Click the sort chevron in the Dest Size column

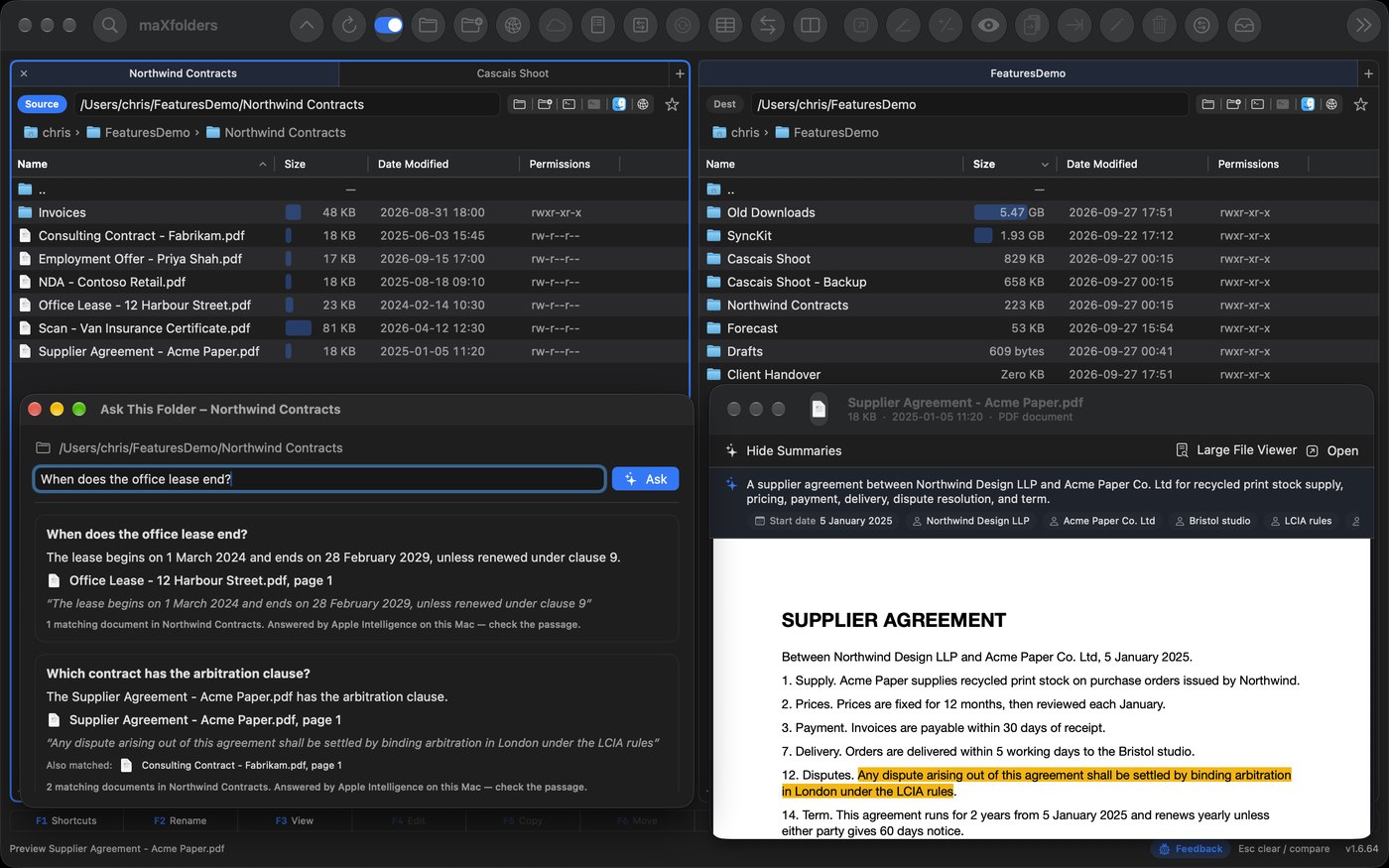point(1045,165)
